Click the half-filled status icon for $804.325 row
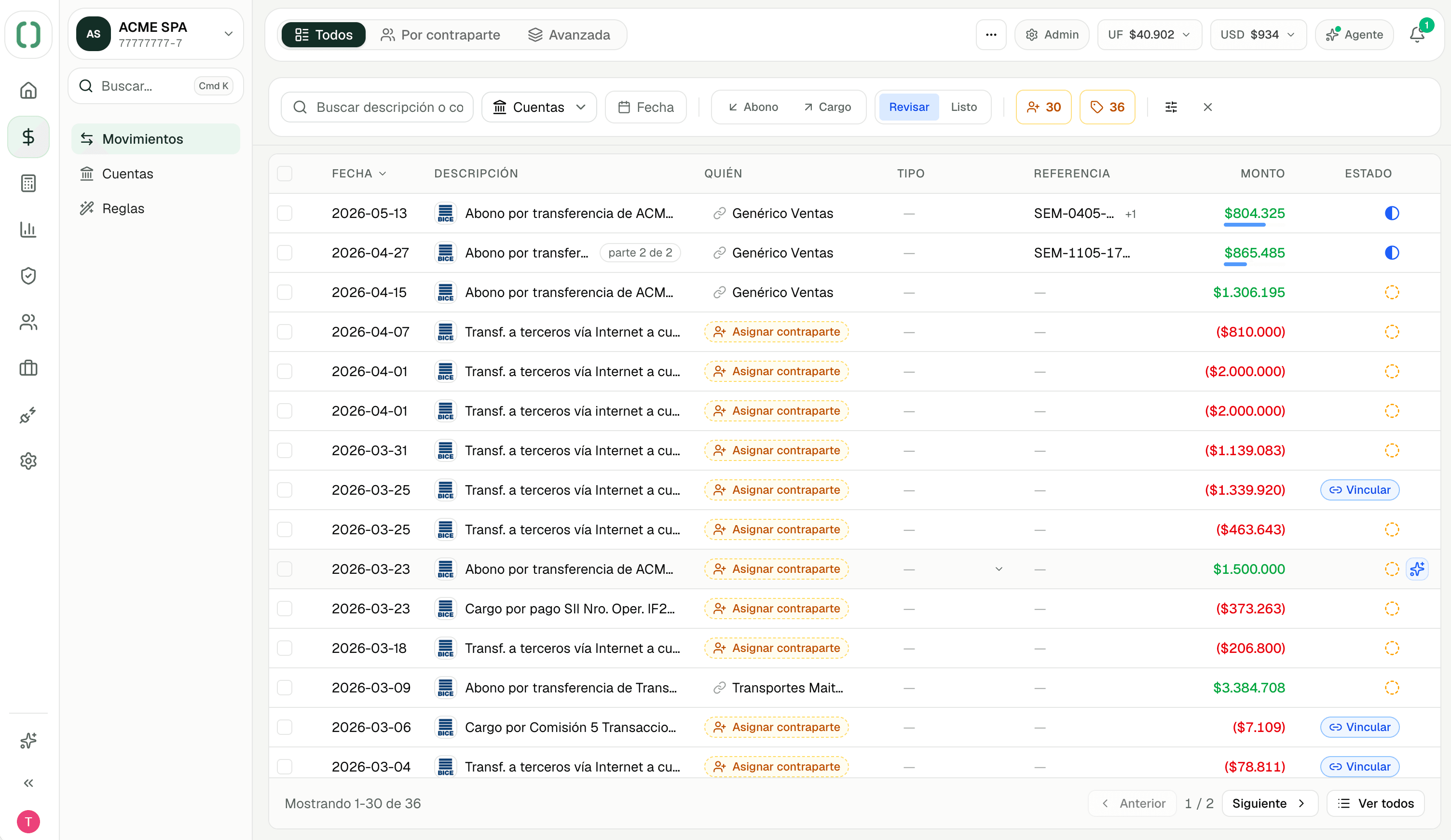This screenshot has height=840, width=1451. (1392, 214)
